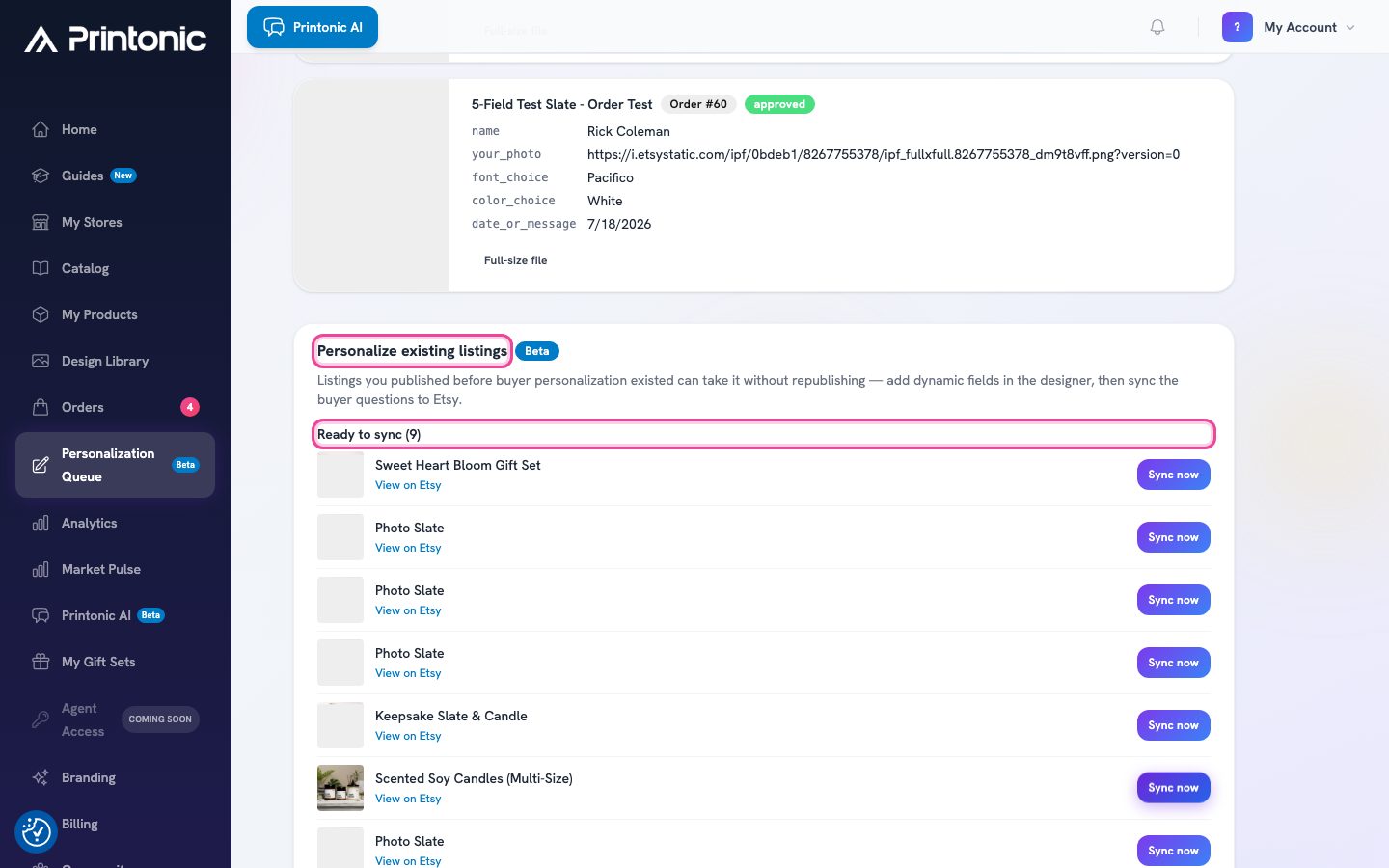
Task: Click the Analytics bar chart icon
Action: (x=41, y=523)
